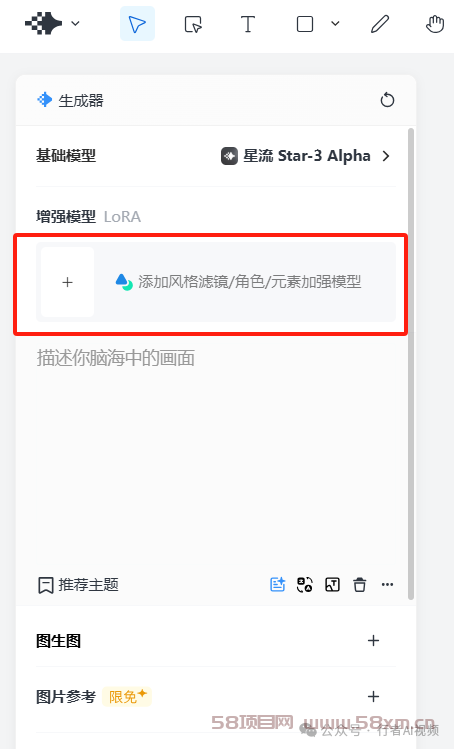Clear the prompt with the trash icon
This screenshot has width=454, height=749.
click(359, 584)
